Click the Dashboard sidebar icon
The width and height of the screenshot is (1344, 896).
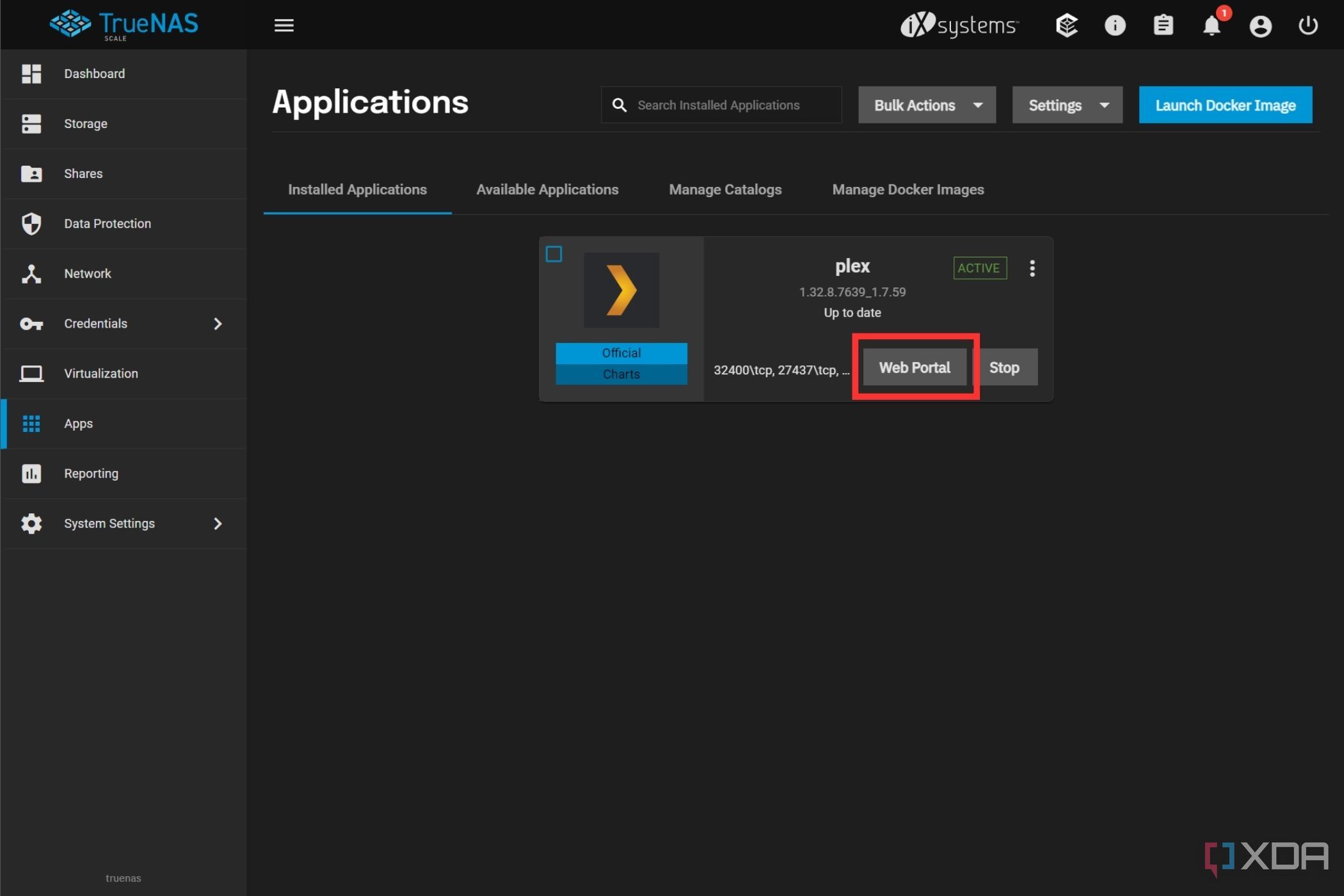pos(31,74)
